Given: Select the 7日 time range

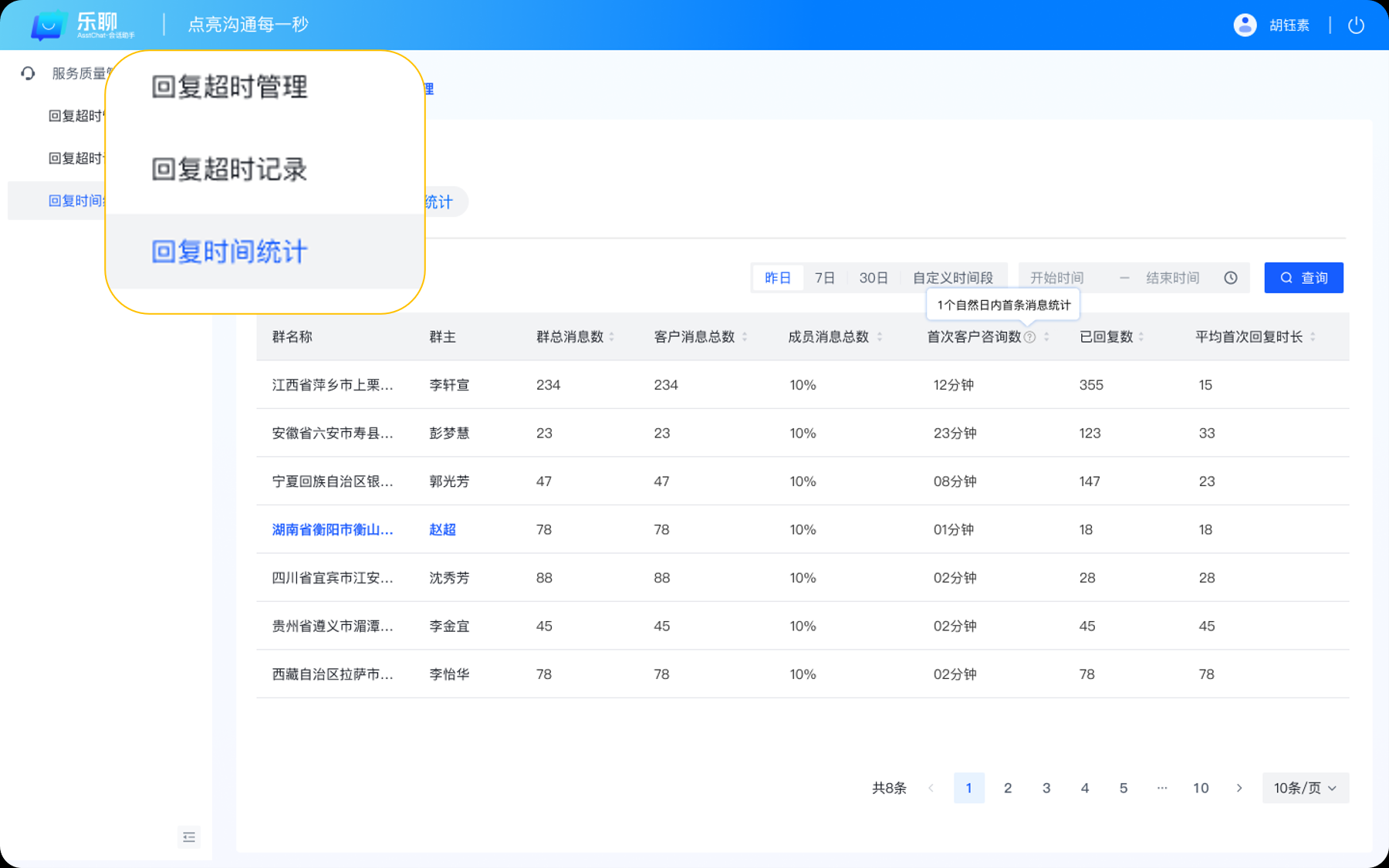Looking at the screenshot, I should [x=825, y=278].
